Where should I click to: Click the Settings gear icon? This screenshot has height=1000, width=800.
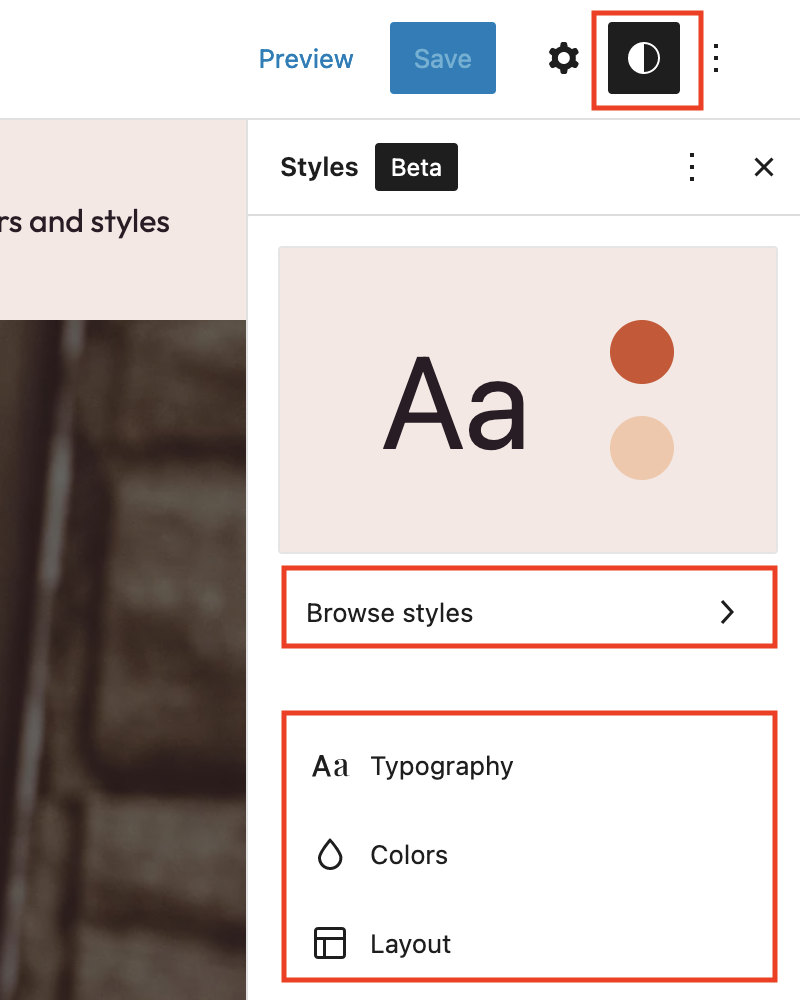pos(563,58)
